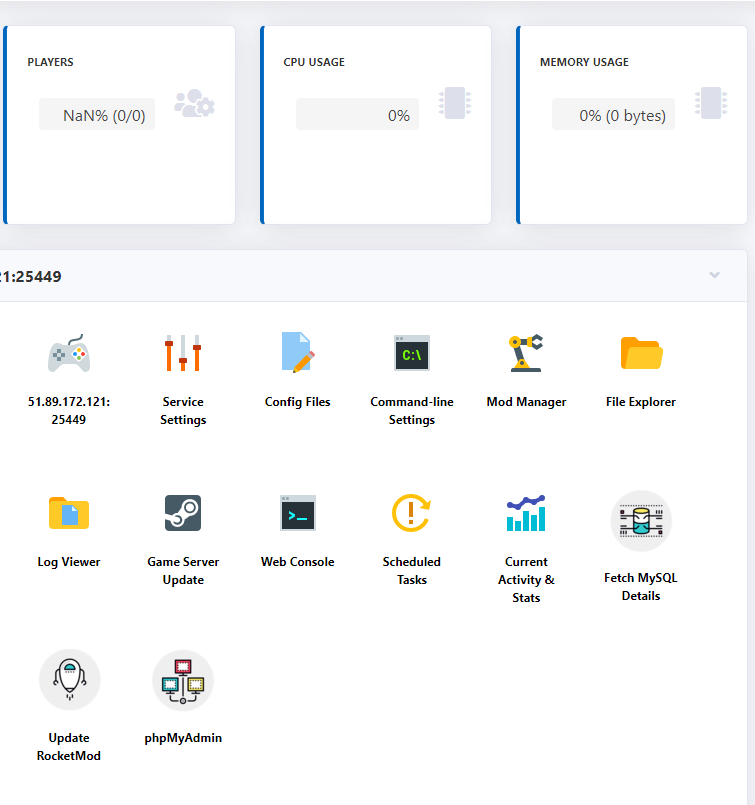View the Current Activity & Stats chart icon

point(526,513)
